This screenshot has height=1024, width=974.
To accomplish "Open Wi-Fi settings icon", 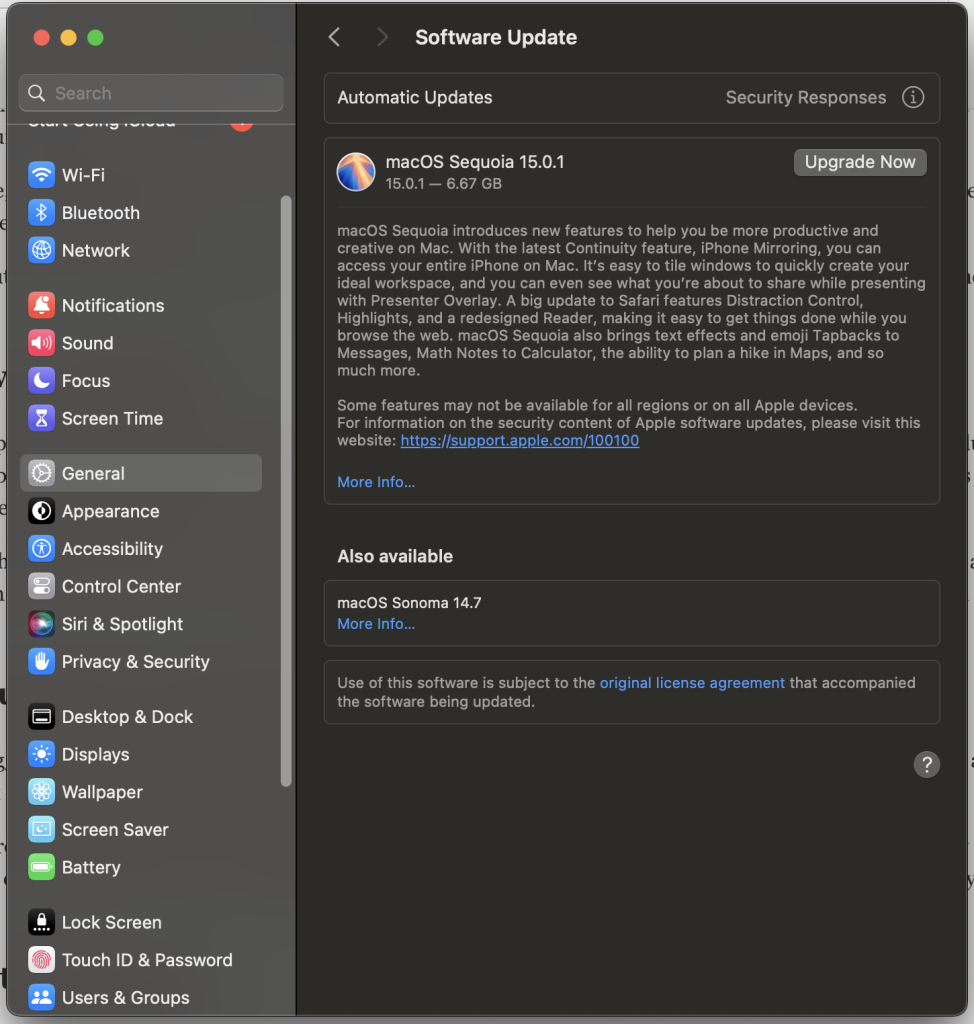I will tap(41, 175).
